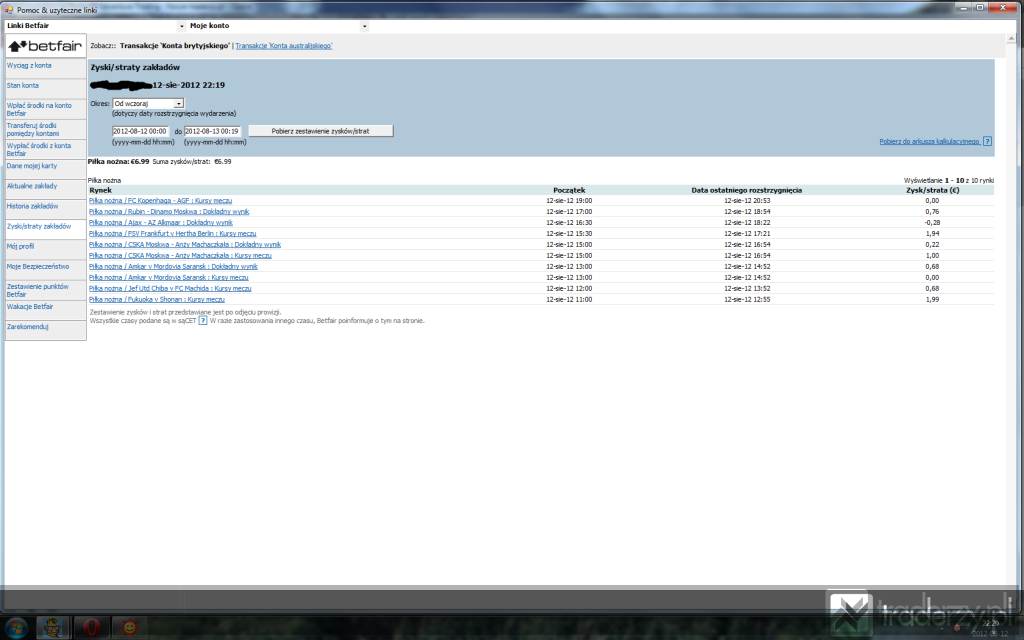
Task: Expand the Moje konto dropdown
Action: 364,26
